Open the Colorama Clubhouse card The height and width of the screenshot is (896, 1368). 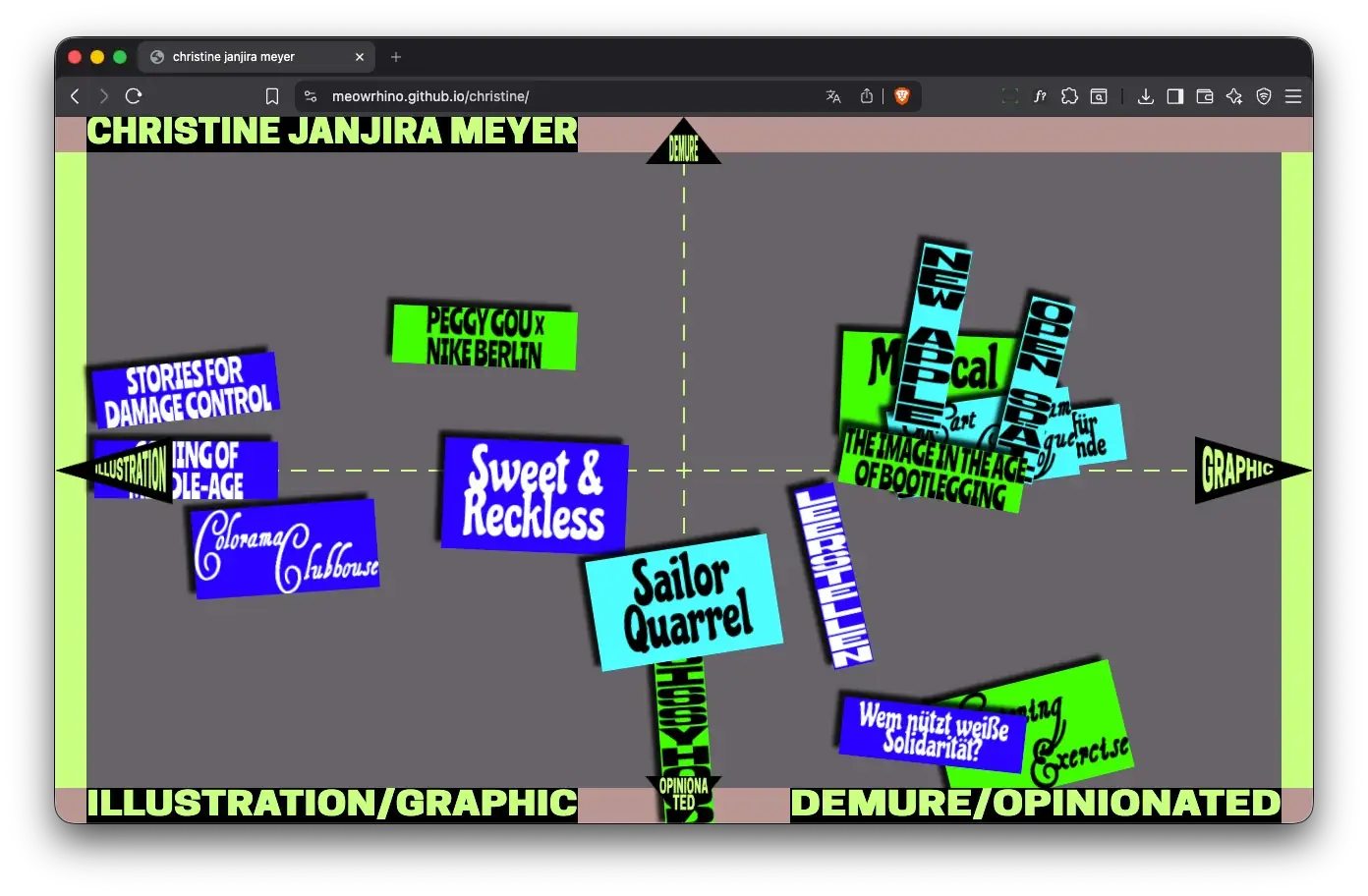point(286,549)
